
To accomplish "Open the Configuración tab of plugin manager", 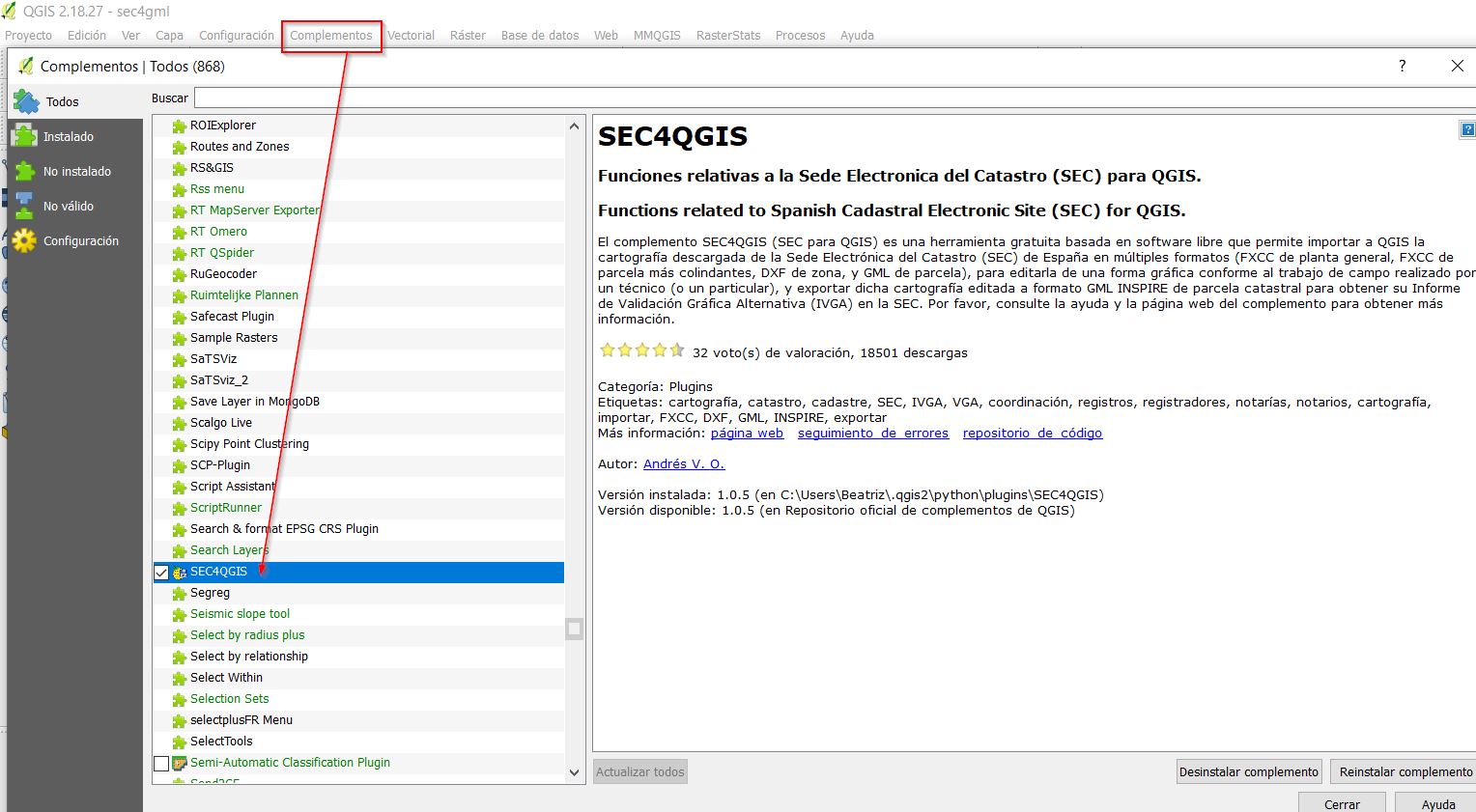I will click(75, 240).
